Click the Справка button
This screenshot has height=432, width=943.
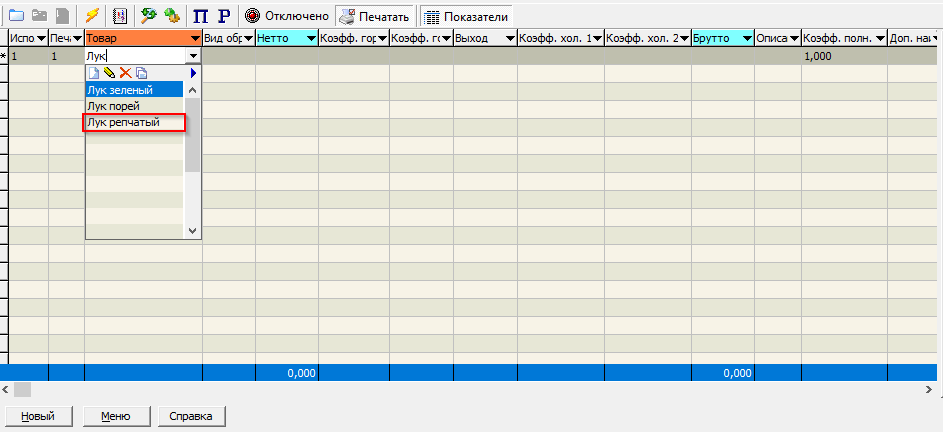(192, 416)
